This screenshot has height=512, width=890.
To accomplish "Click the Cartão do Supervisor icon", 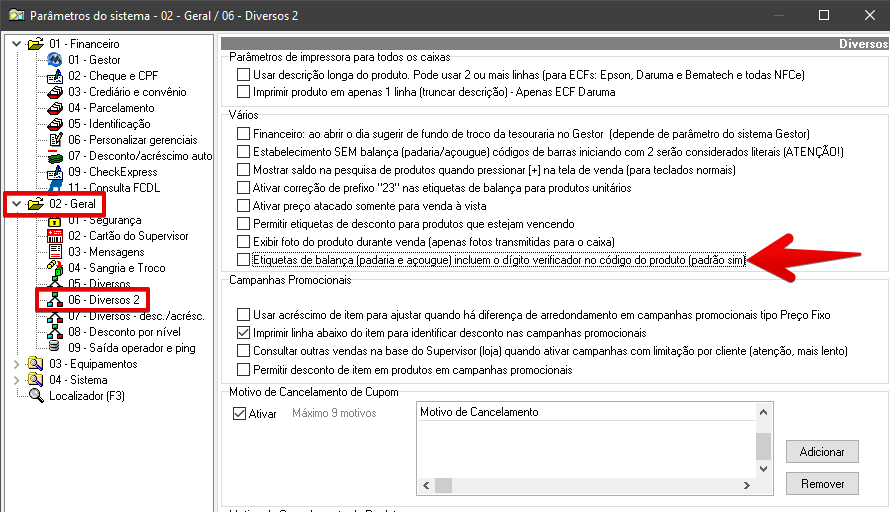I will point(55,236).
